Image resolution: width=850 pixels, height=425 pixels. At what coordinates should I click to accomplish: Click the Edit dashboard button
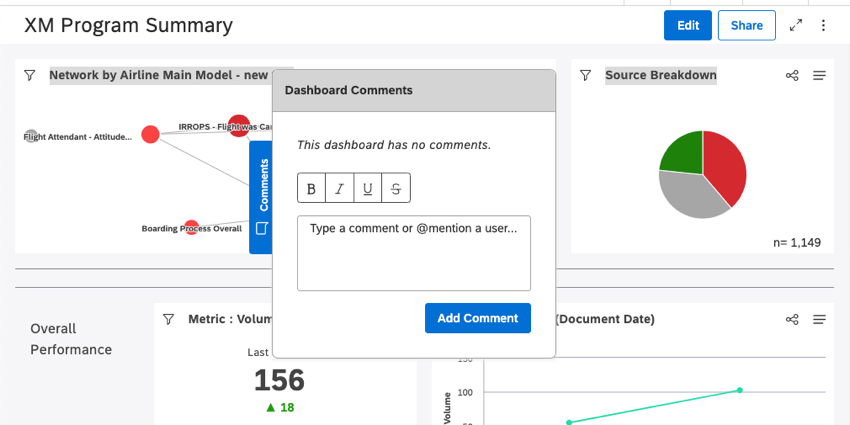coord(687,25)
